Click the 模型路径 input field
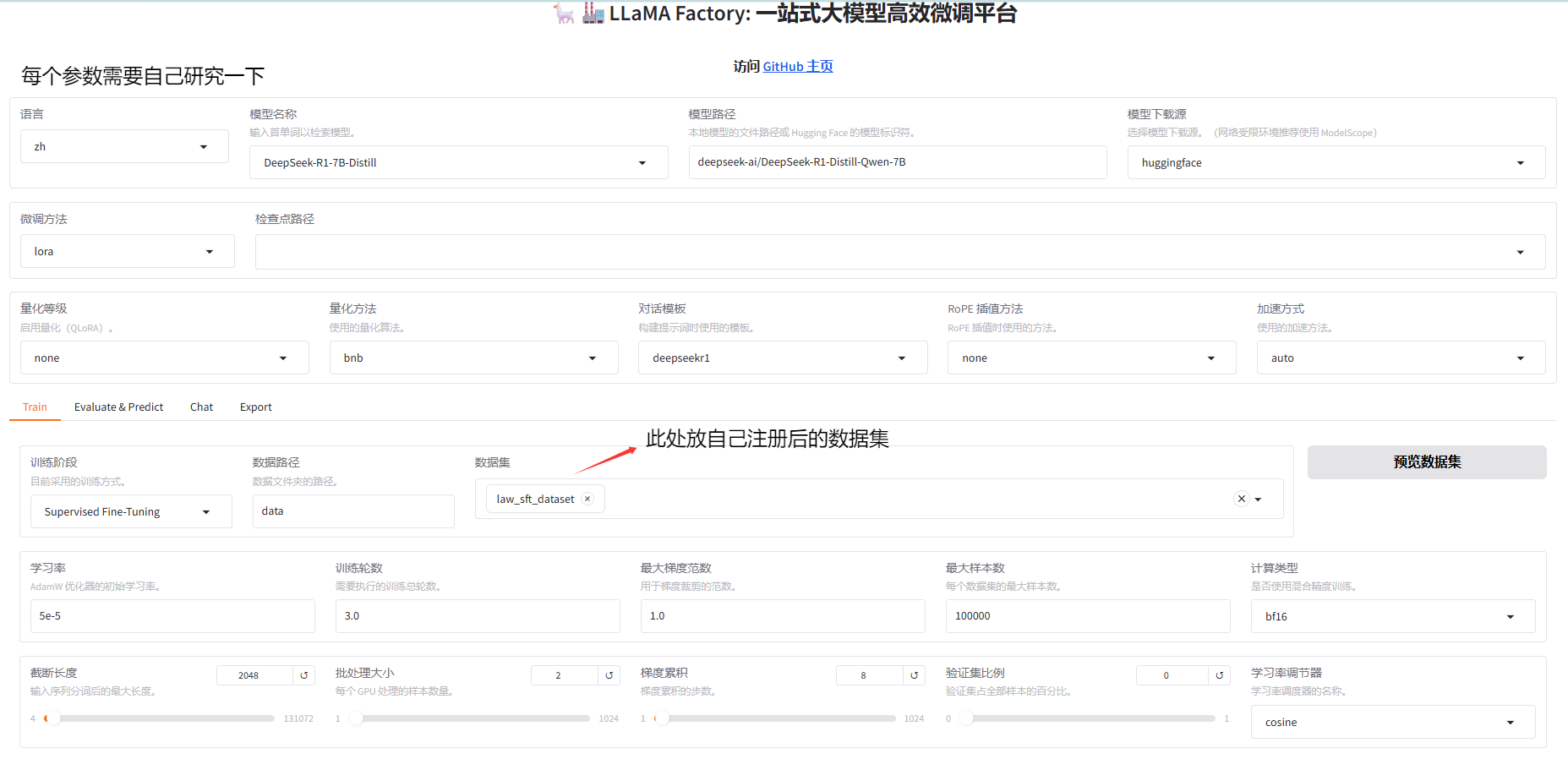This screenshot has height=759, width=1568. [898, 162]
